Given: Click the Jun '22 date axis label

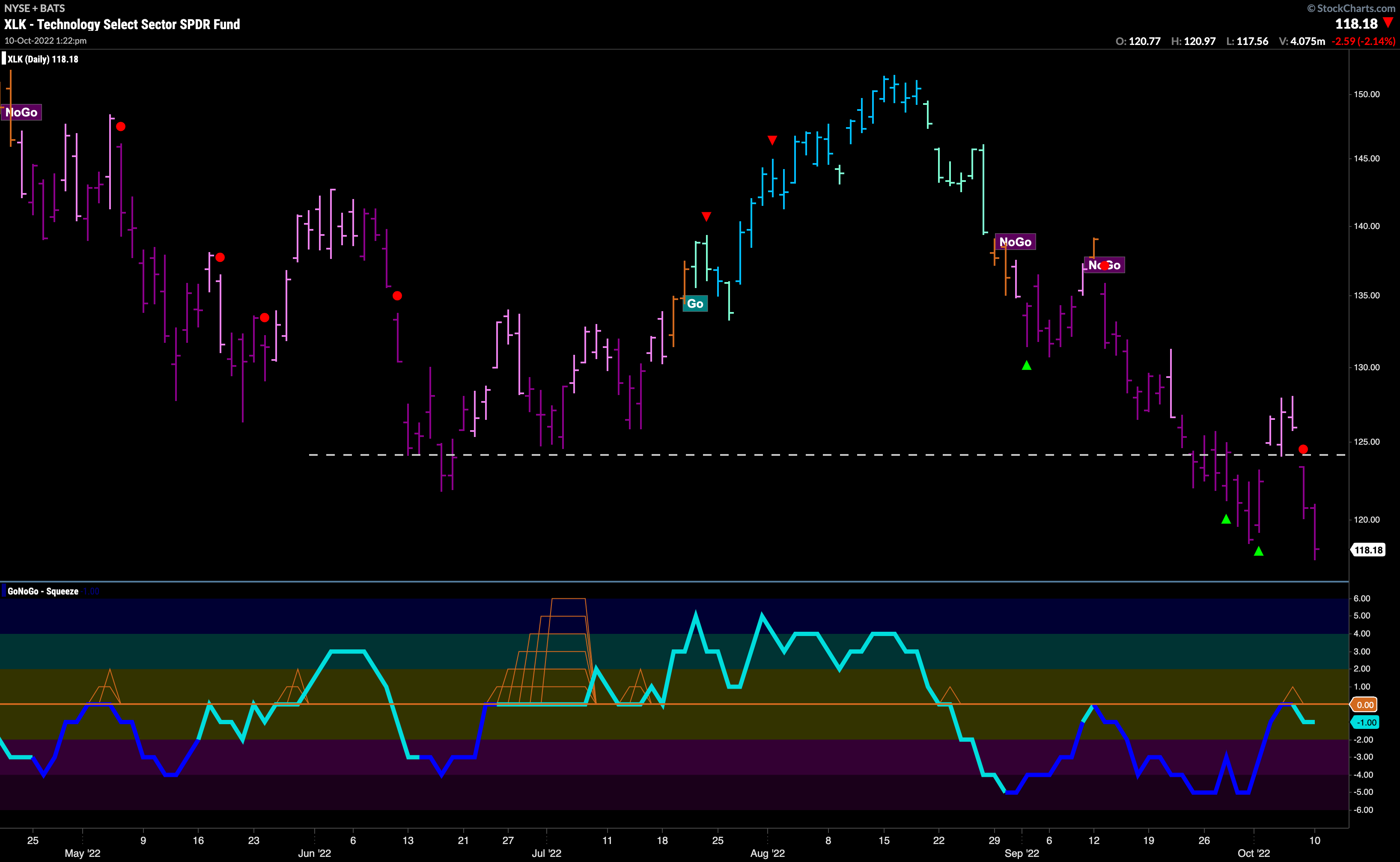Looking at the screenshot, I should coord(314,853).
